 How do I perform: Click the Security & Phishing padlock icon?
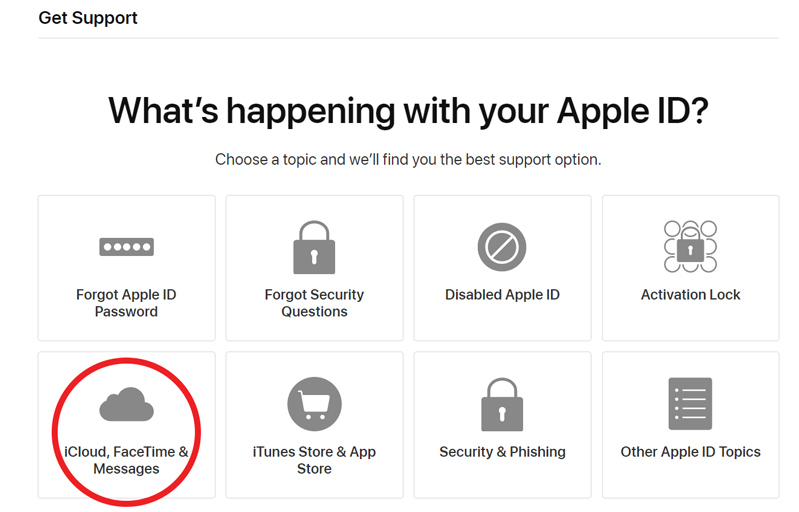(x=502, y=404)
